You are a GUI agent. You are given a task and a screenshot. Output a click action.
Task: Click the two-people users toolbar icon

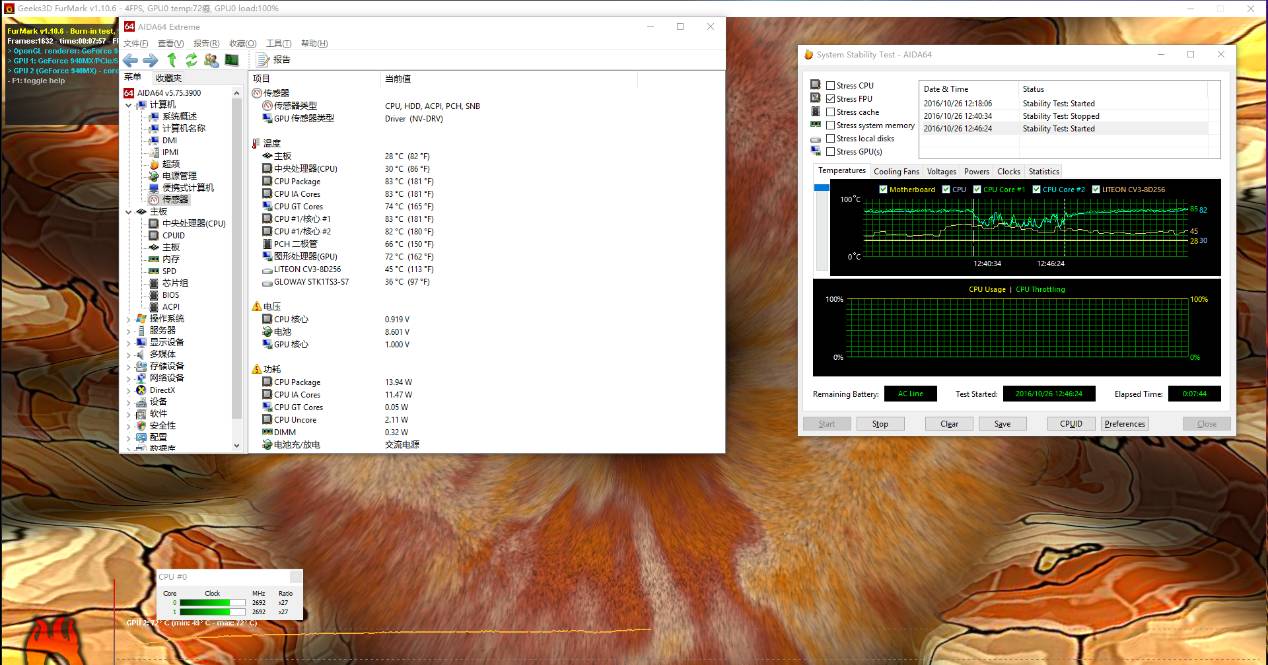tap(211, 60)
